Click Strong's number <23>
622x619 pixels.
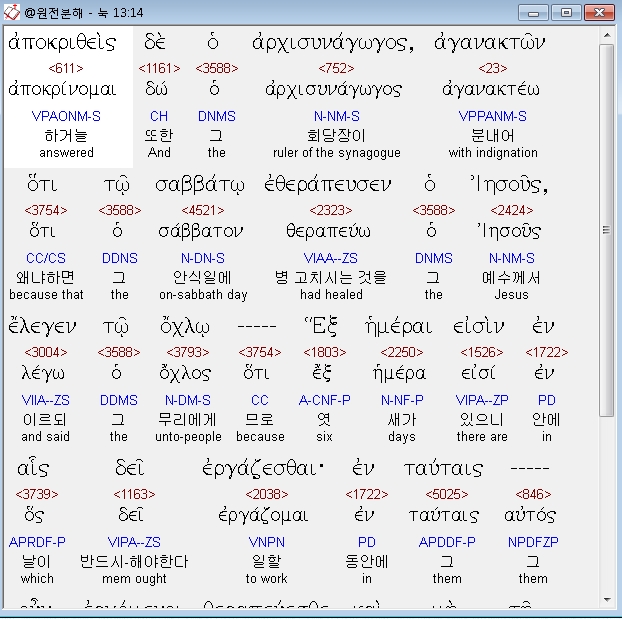pos(493,68)
